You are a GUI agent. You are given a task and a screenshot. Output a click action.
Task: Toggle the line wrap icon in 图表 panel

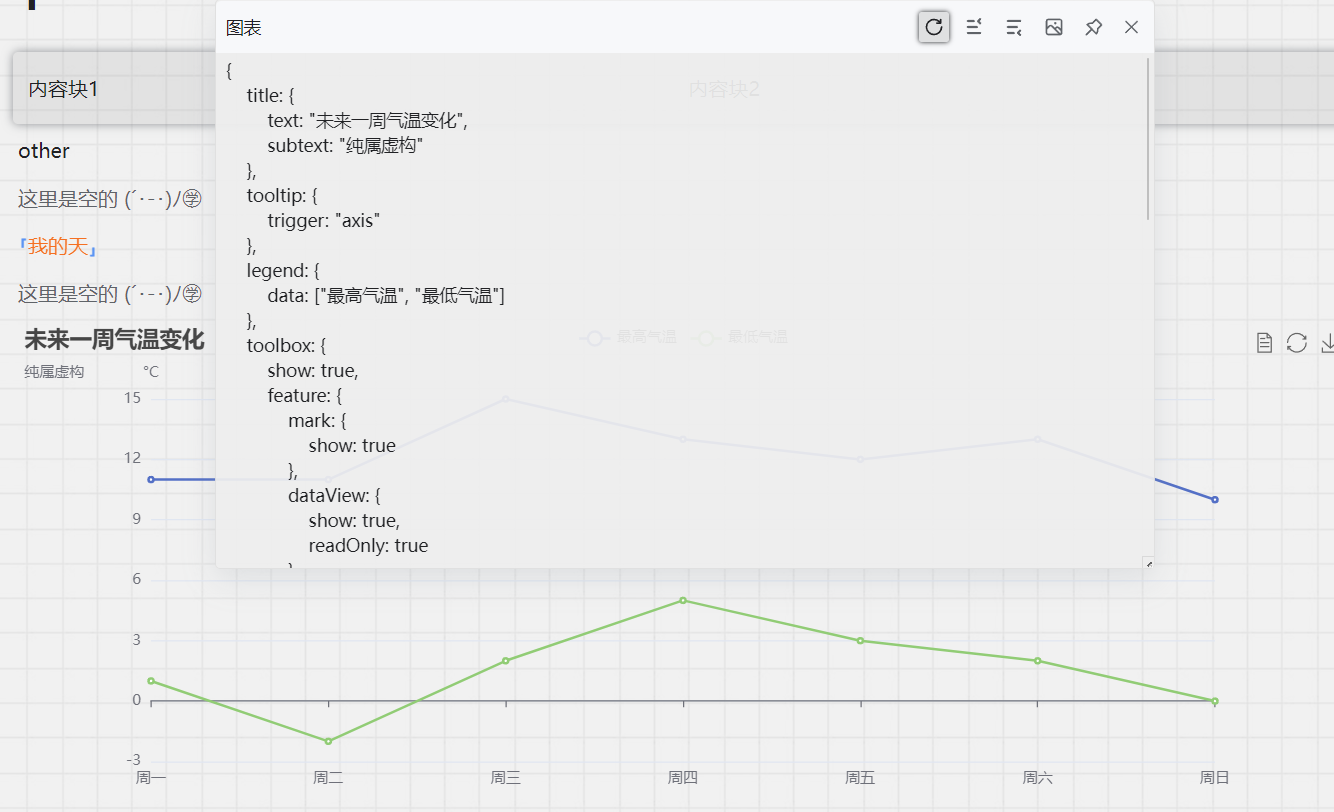pos(1014,27)
